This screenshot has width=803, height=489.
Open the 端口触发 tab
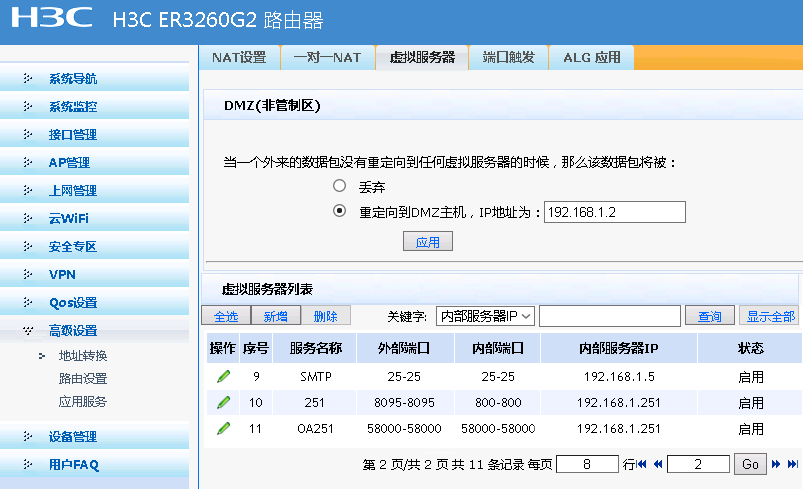[508, 57]
